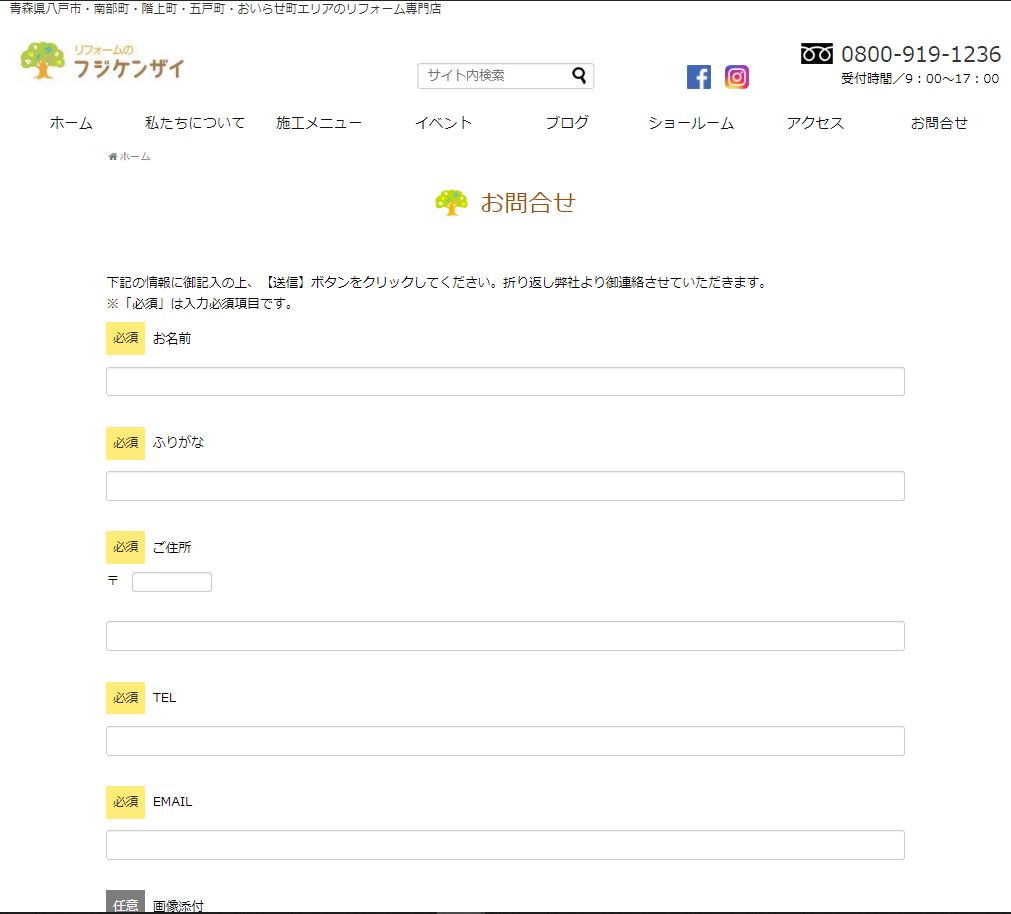Visit the ショールーム page
Image resolution: width=1011 pixels, height=914 pixels.
tap(691, 123)
